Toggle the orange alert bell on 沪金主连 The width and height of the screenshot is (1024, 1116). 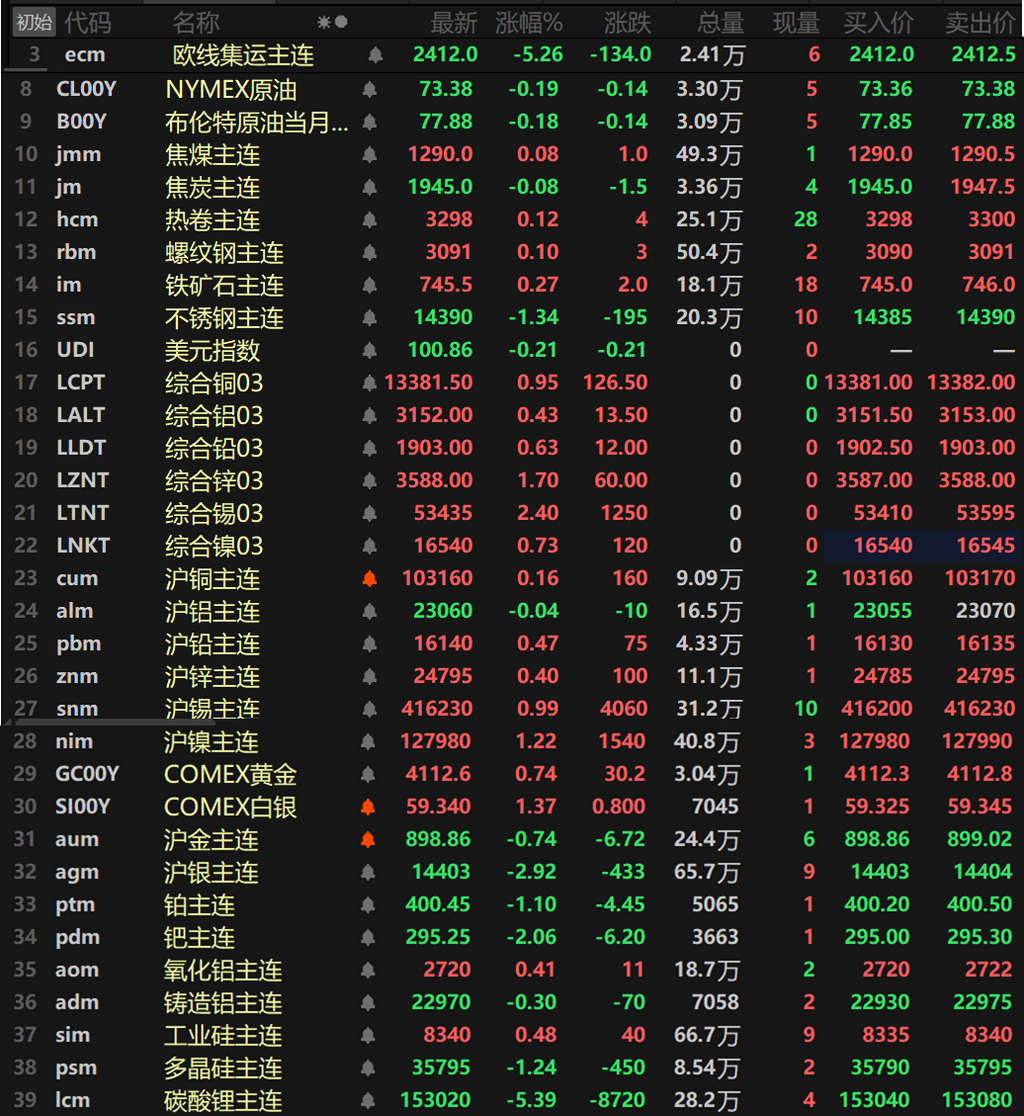(x=368, y=840)
